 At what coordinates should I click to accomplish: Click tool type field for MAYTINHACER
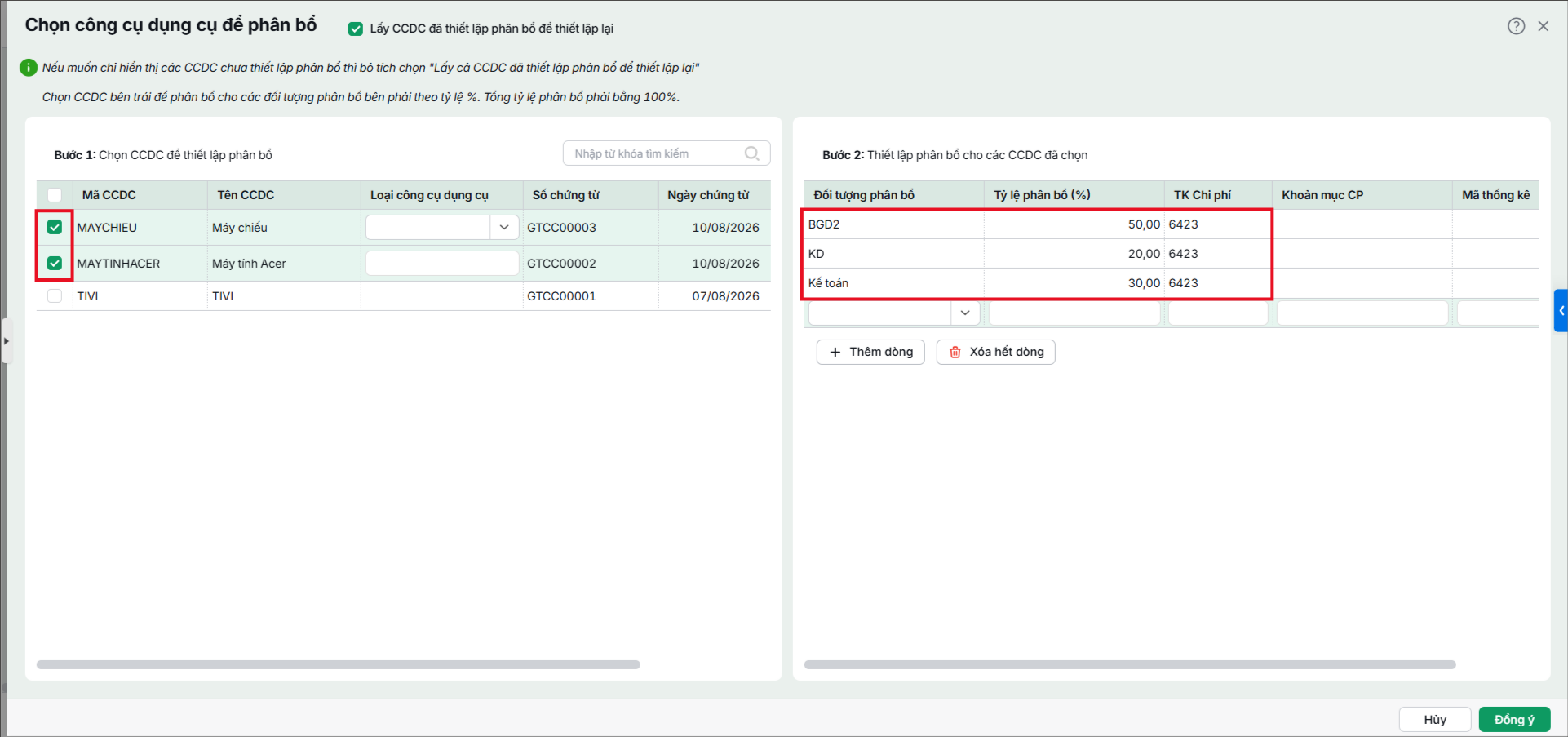tap(442, 264)
